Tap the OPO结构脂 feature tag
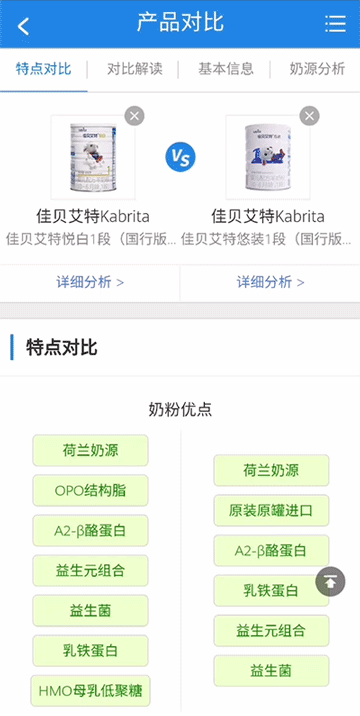Screen dimensions: 360x716 pos(90,490)
